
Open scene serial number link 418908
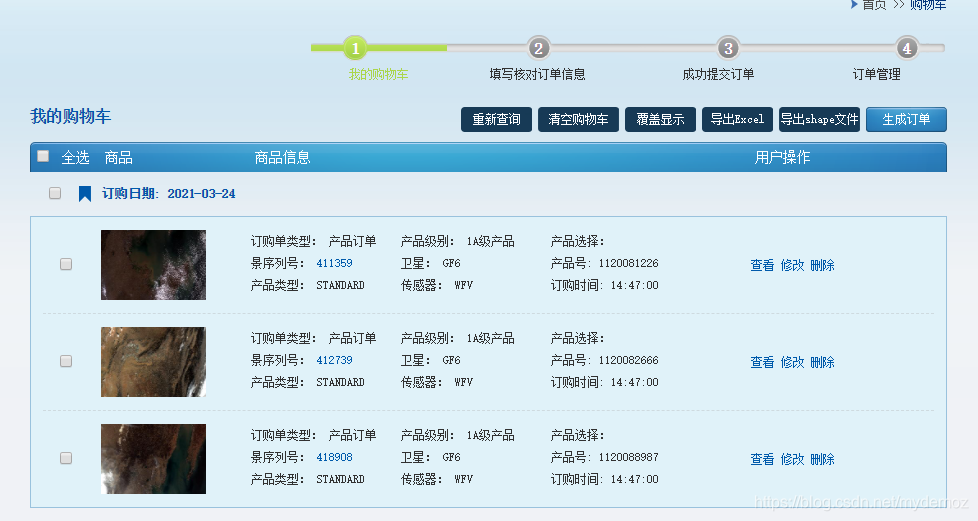(334, 457)
